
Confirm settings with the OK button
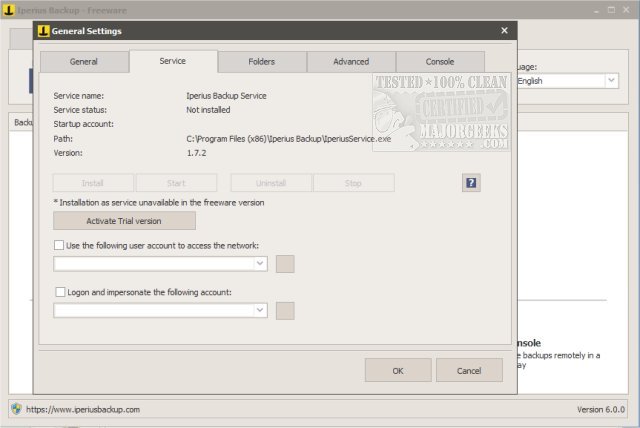[398, 370]
